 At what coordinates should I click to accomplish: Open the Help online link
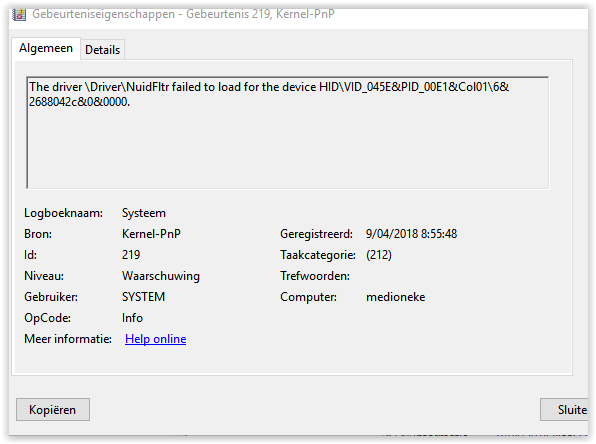pos(155,339)
